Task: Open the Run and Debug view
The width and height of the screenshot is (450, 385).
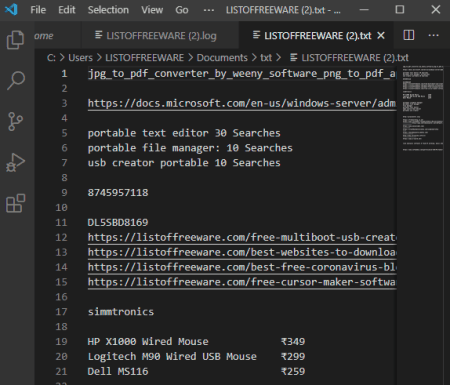Action: tap(15, 162)
